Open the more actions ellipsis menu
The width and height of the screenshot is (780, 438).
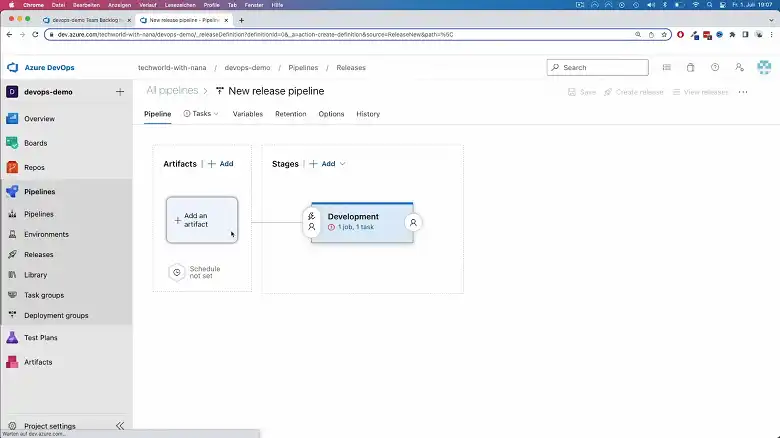click(743, 92)
